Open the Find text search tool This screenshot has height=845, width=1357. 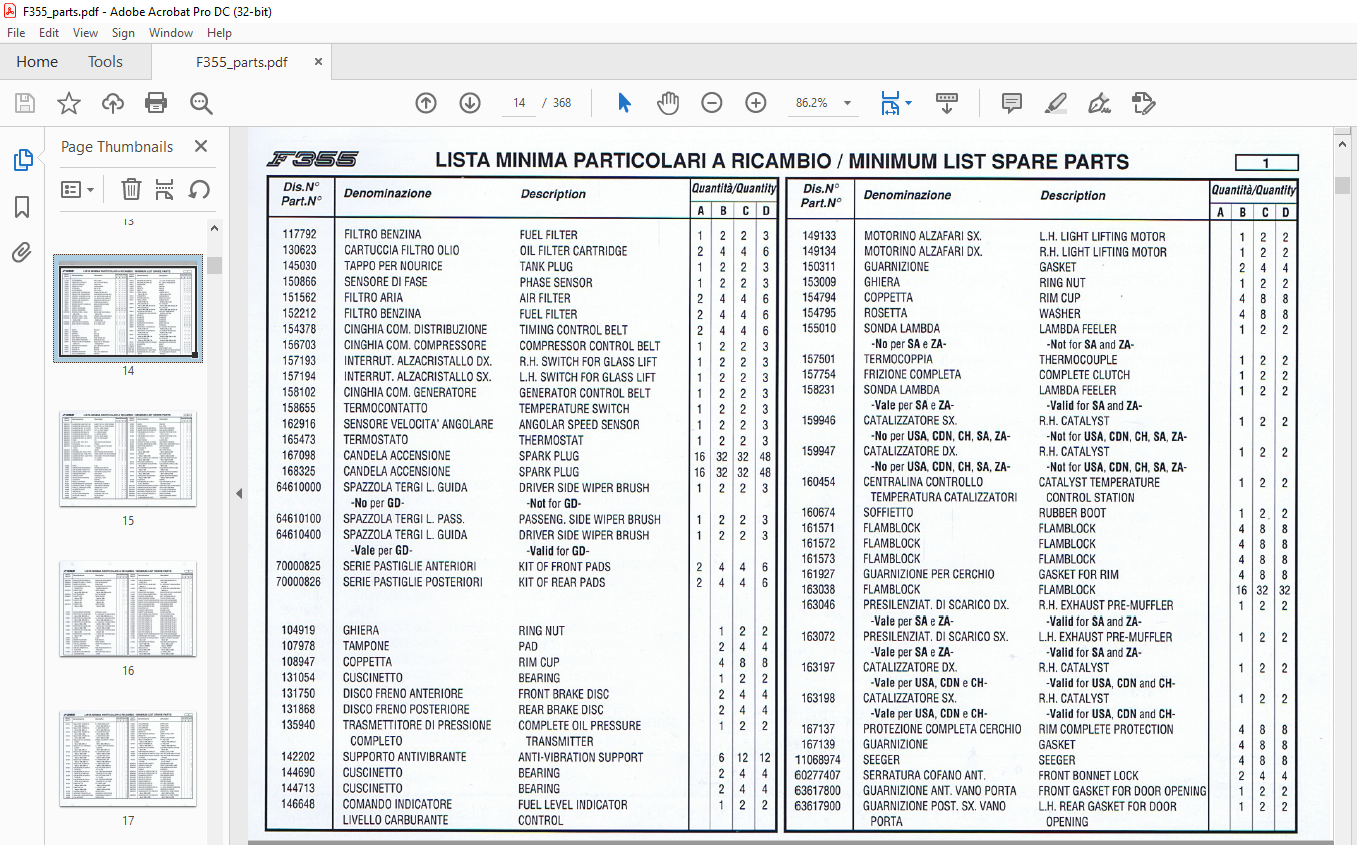(201, 103)
